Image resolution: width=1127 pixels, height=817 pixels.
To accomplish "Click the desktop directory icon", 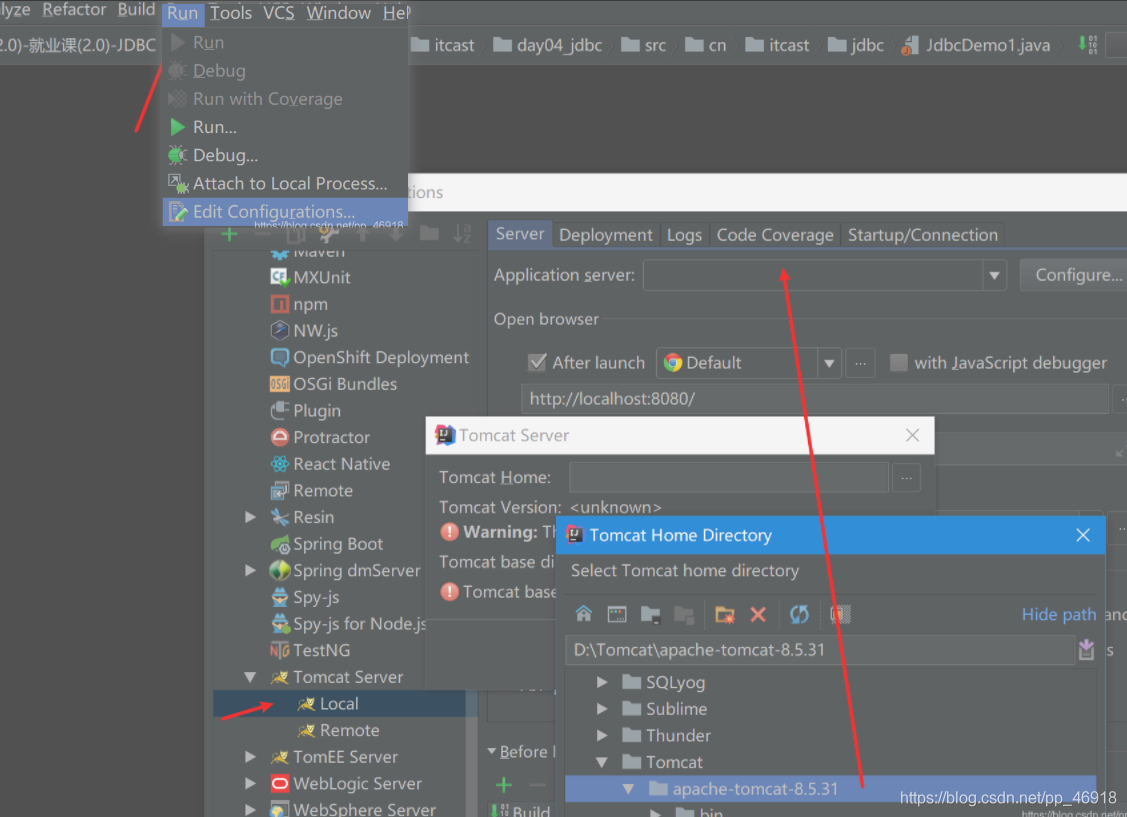I will (617, 614).
